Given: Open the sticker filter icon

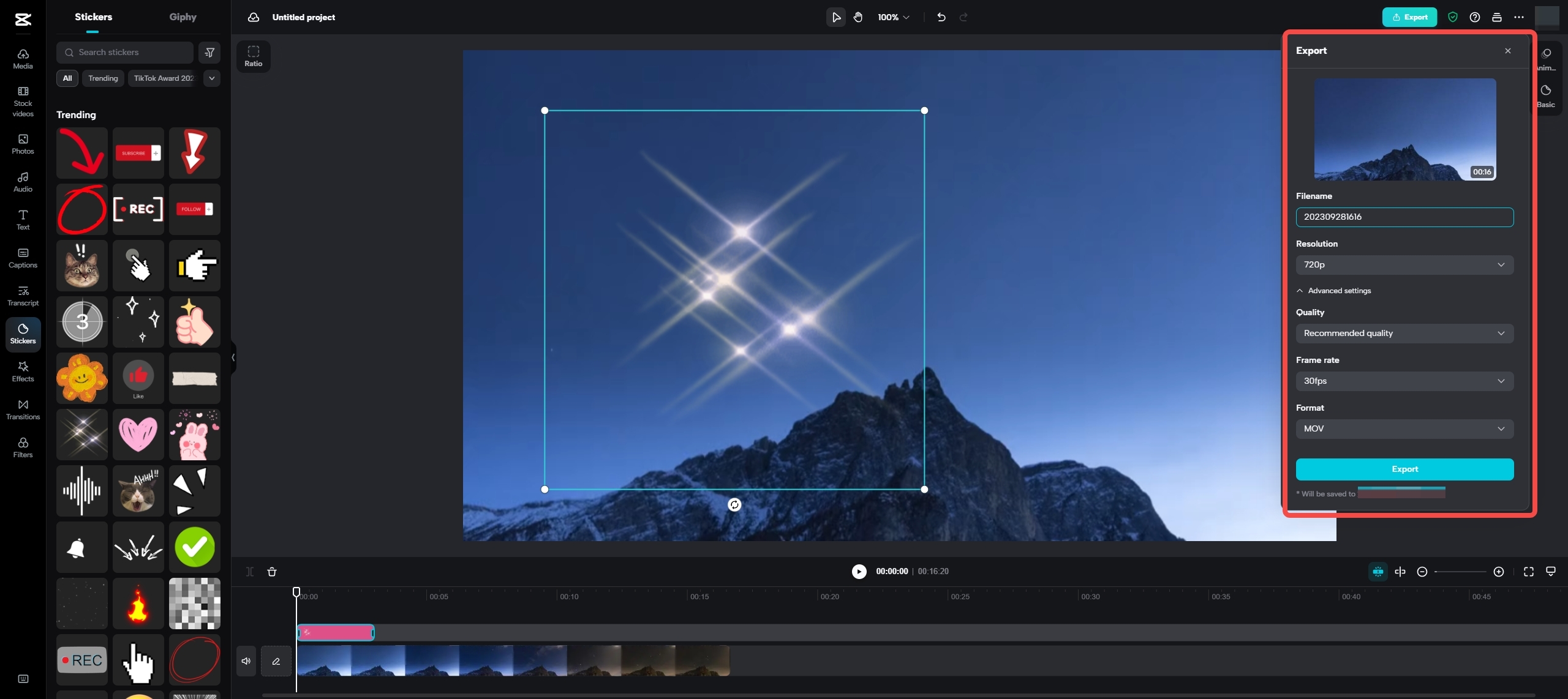Looking at the screenshot, I should [x=209, y=52].
